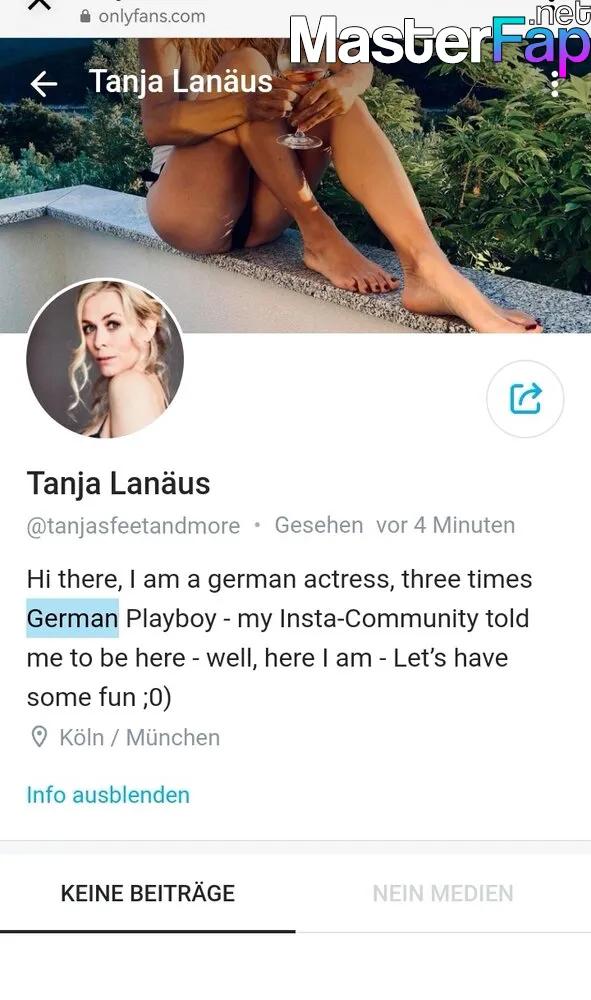Go back using the white arrow
This screenshot has width=591, height=1000.
(x=43, y=84)
